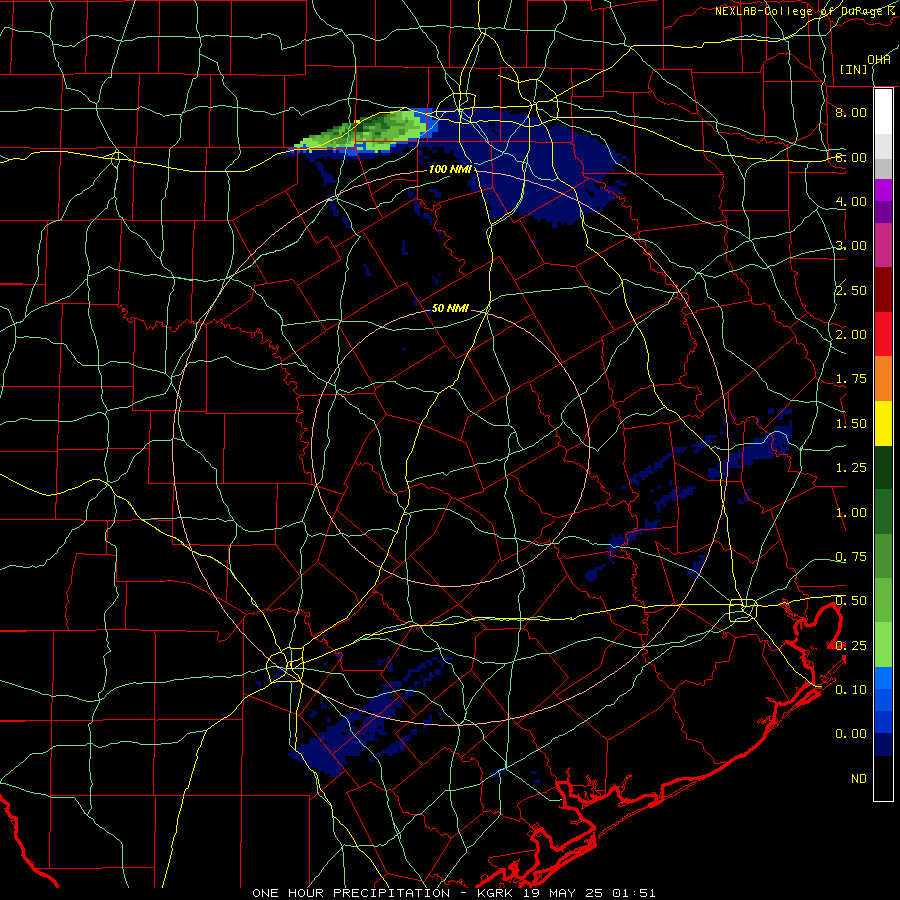Click the darkest green swatch at 1.25

tap(883, 468)
